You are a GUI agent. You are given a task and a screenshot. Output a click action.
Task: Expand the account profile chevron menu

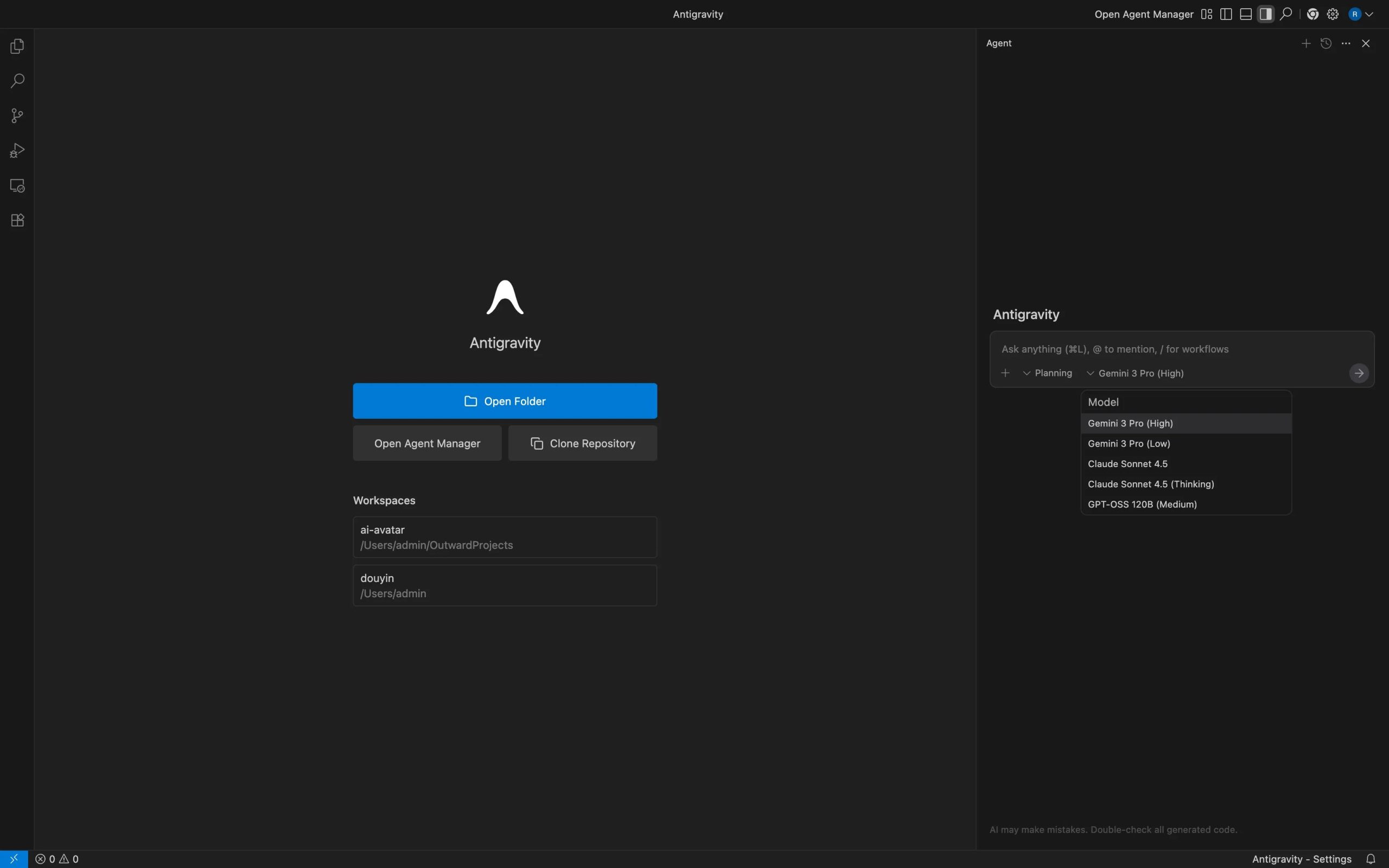pyautogui.click(x=1370, y=14)
